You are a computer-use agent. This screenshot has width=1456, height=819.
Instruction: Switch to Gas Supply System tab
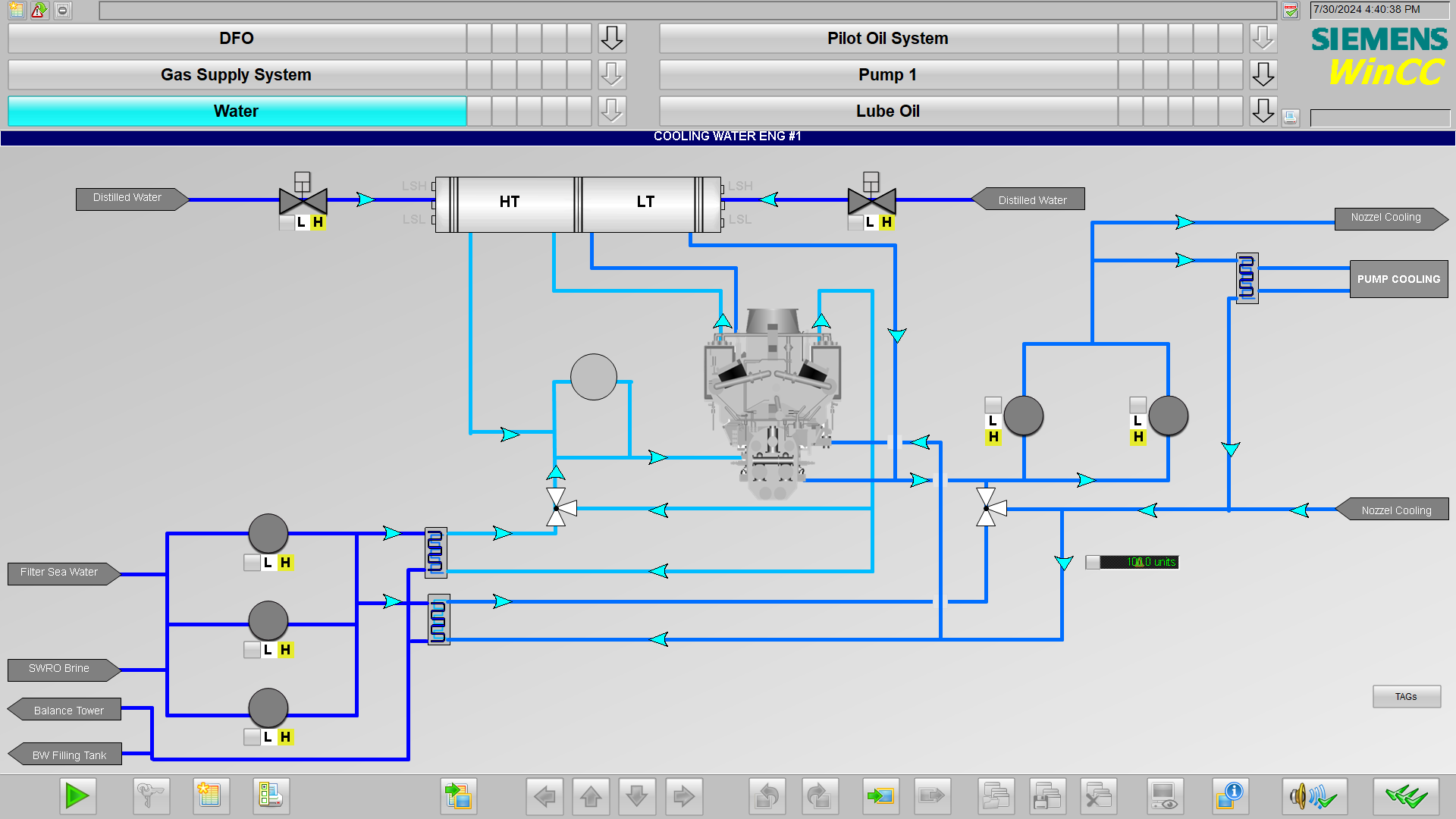coord(236,74)
